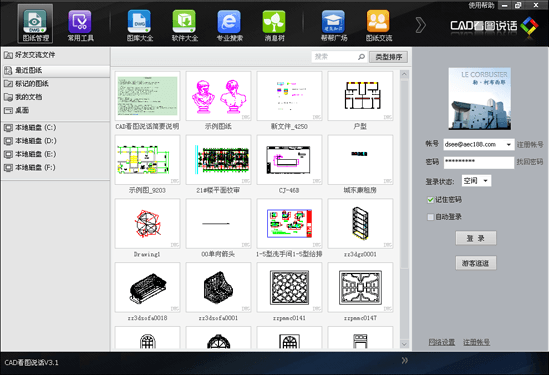This screenshot has width=549, height=375.
Task: Open 本地磁盘 (D:) drive
Action: [55, 141]
